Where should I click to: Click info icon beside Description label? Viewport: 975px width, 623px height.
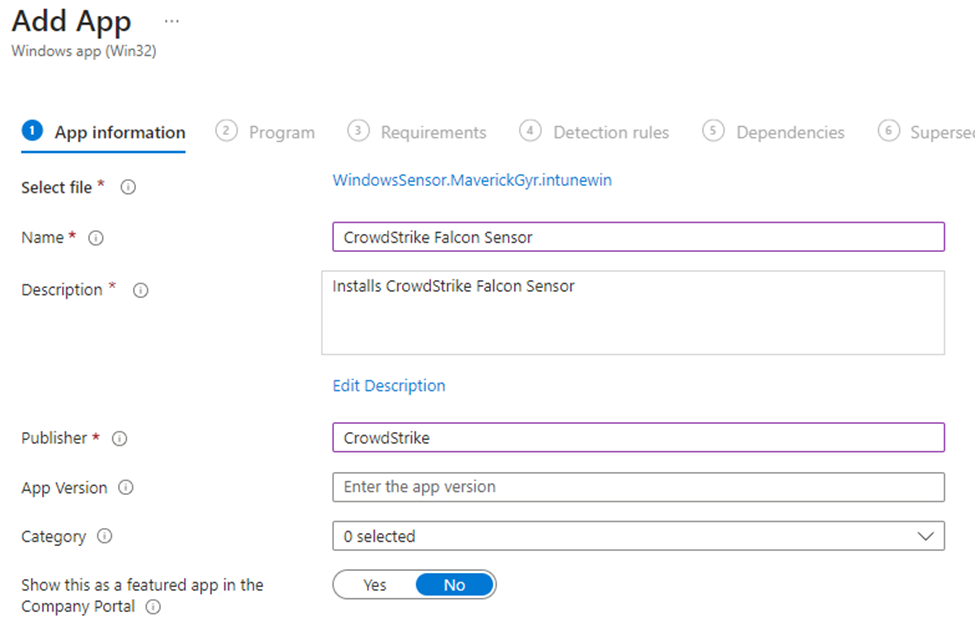[x=141, y=290]
